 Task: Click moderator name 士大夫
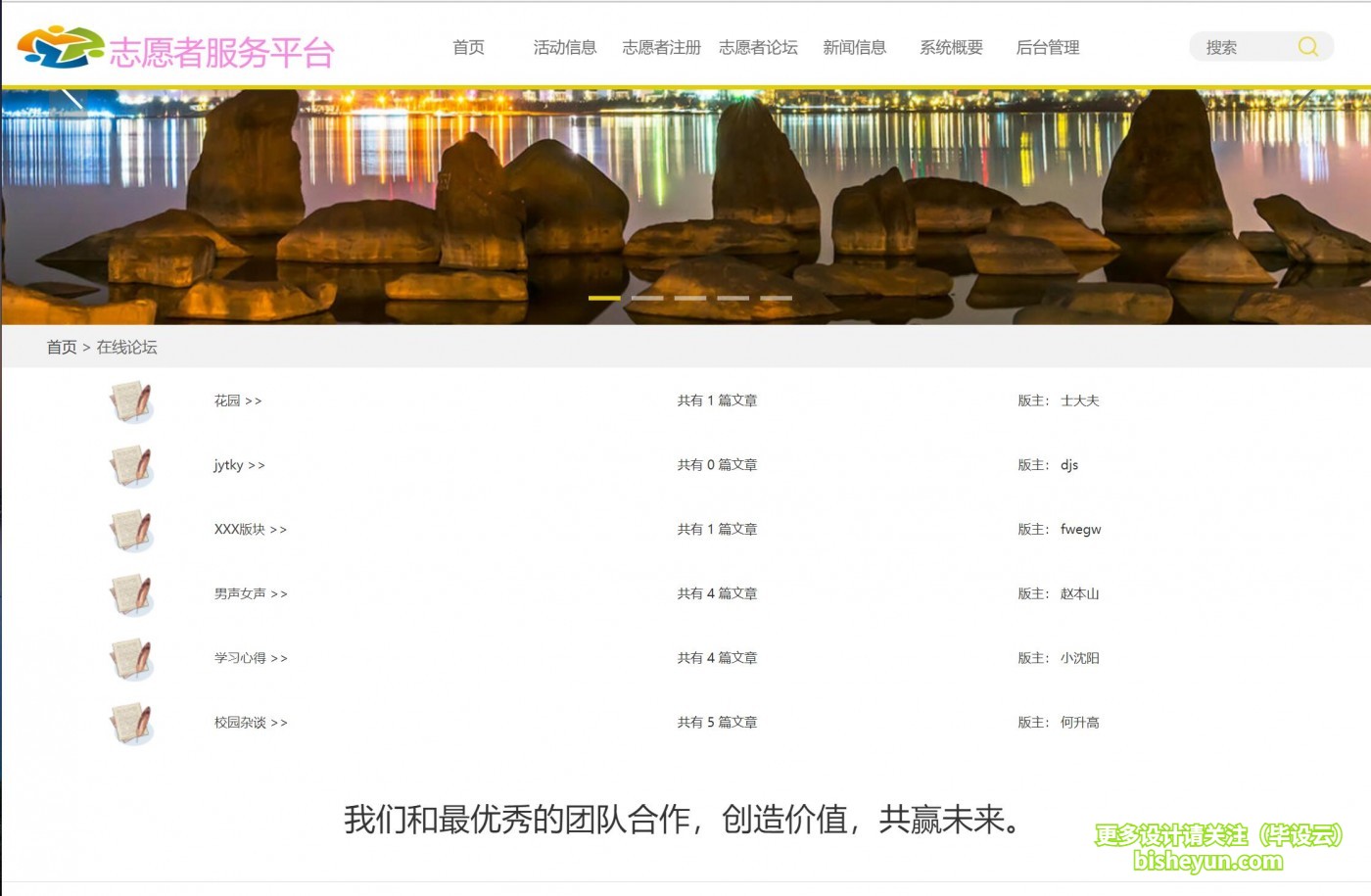(1080, 401)
